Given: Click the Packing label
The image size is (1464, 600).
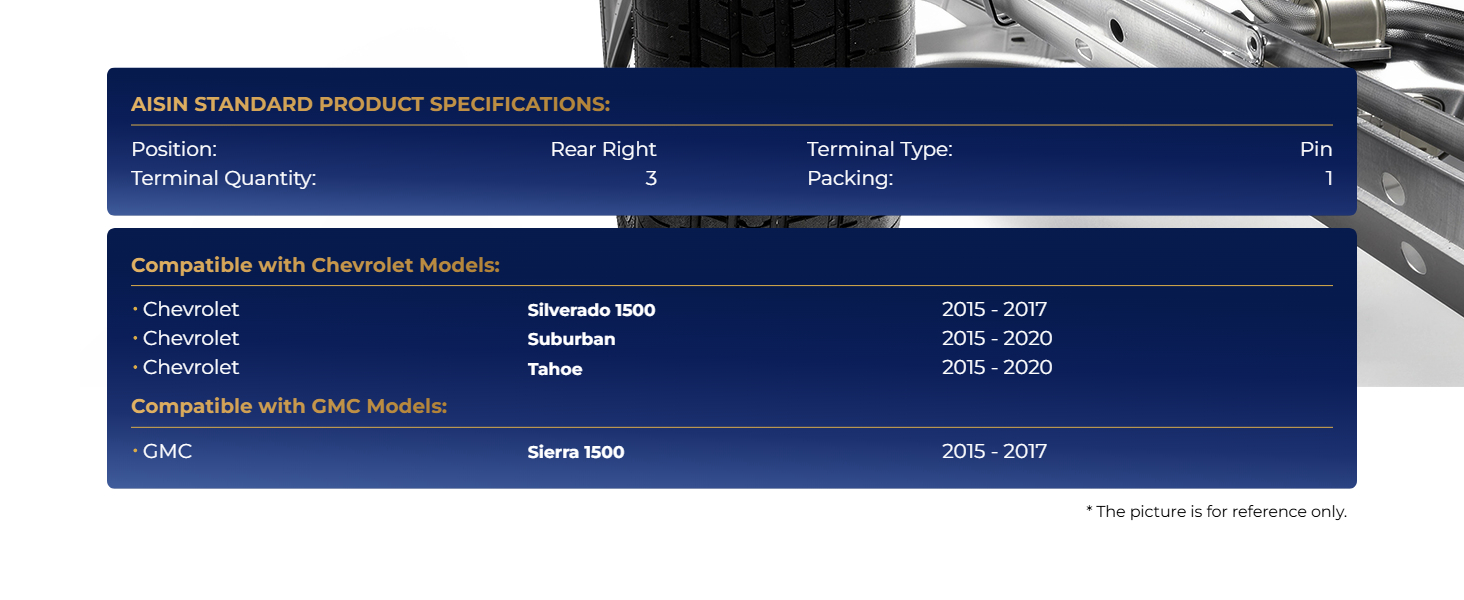Looking at the screenshot, I should [849, 178].
